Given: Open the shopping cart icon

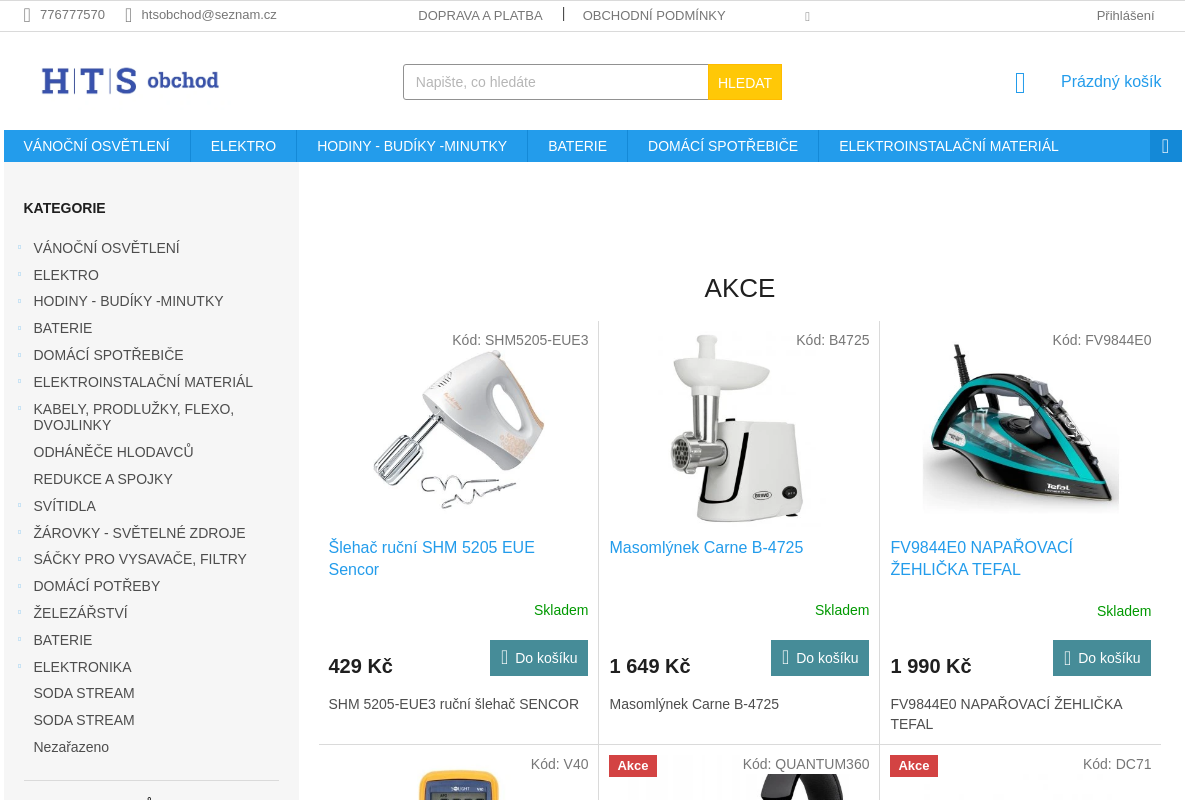Looking at the screenshot, I should coord(1020,83).
